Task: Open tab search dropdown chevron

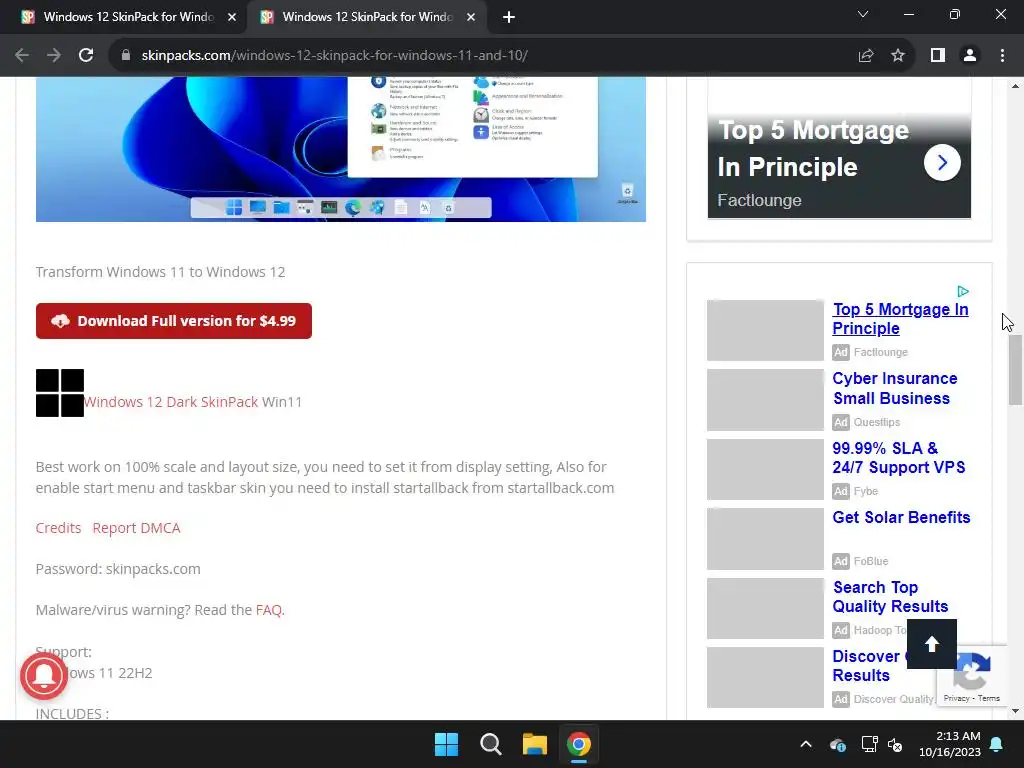Action: click(863, 14)
